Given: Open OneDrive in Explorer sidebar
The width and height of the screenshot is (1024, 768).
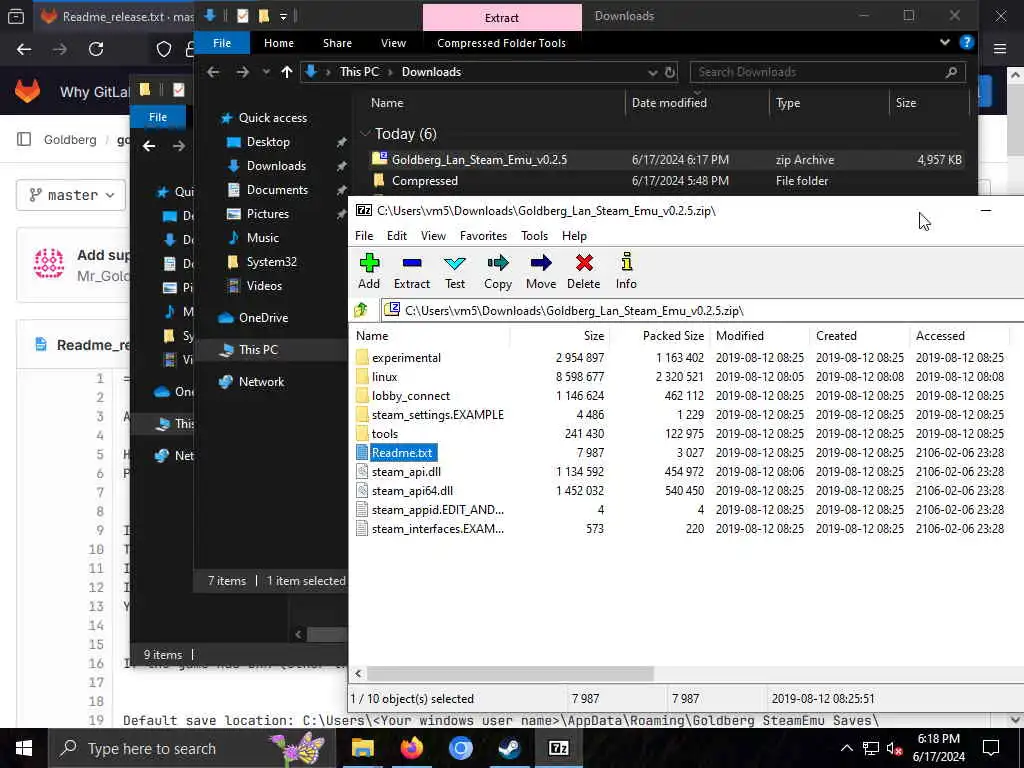Looking at the screenshot, I should point(263,318).
